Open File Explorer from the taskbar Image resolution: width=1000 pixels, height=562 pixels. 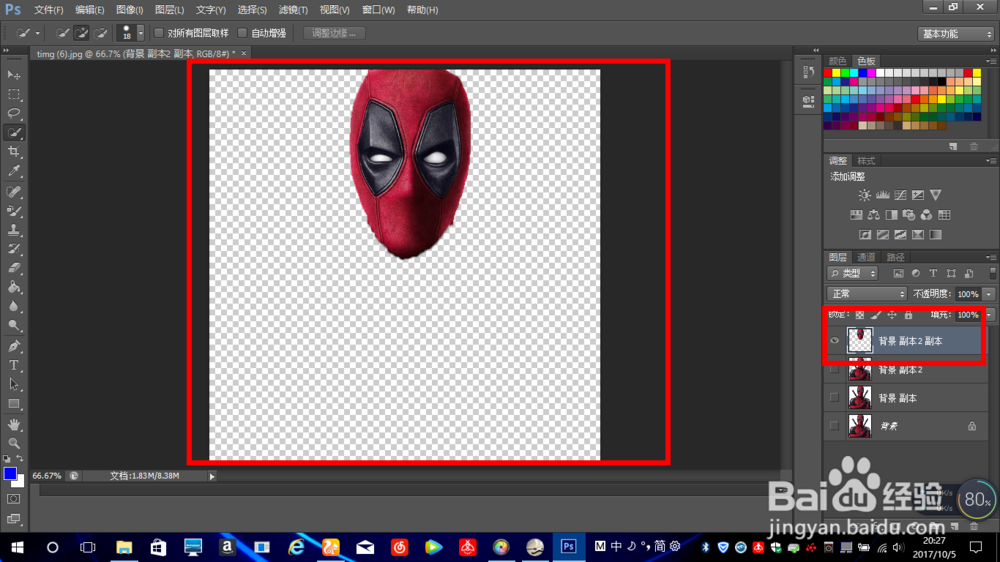(124, 547)
